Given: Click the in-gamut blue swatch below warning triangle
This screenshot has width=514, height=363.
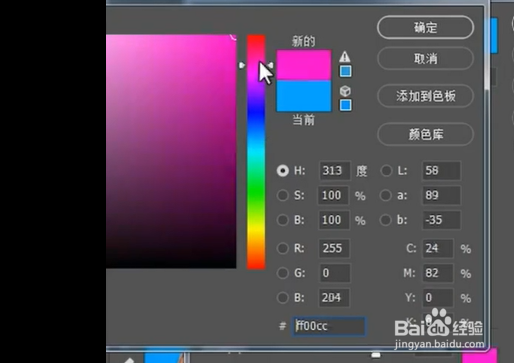Looking at the screenshot, I should point(345,71).
